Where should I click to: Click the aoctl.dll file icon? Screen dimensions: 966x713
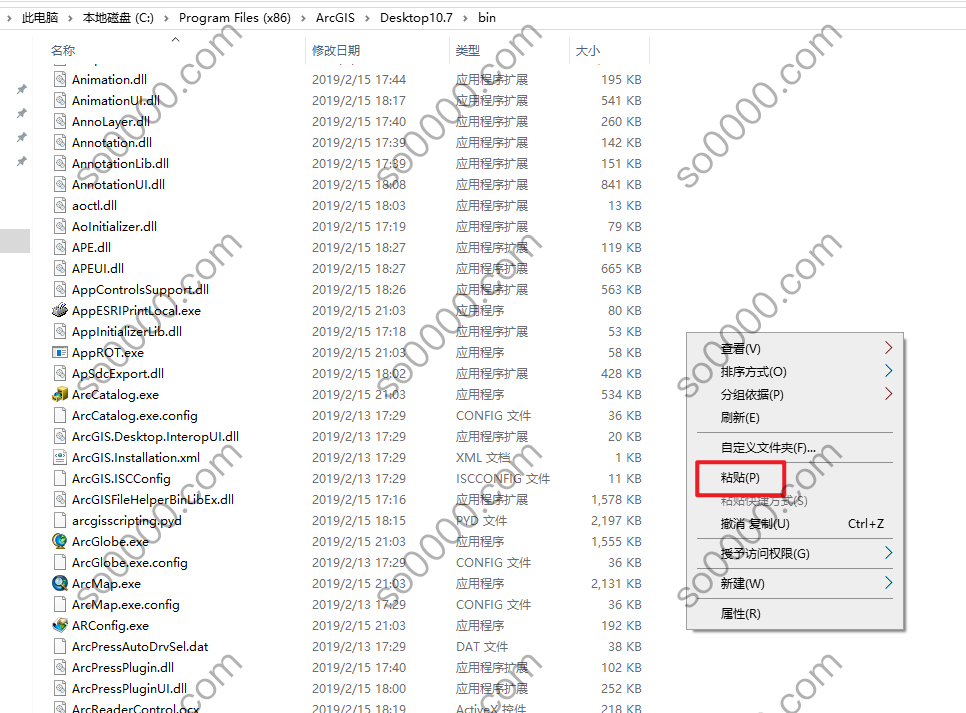pos(60,205)
